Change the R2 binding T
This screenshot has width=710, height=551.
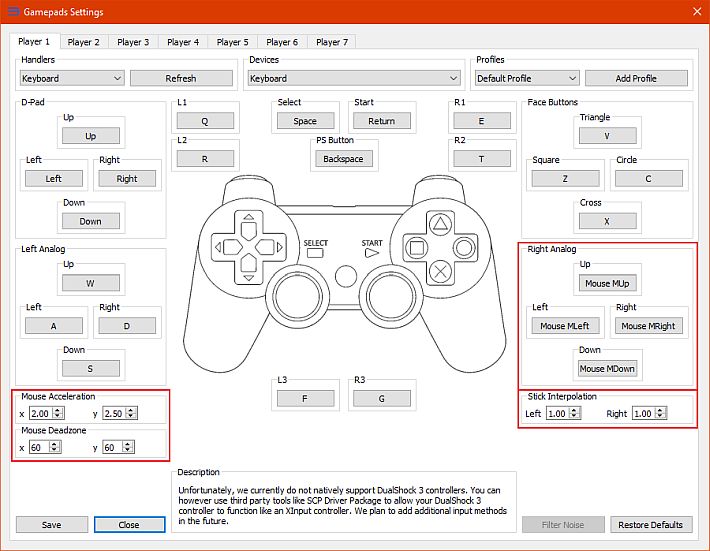click(x=482, y=159)
